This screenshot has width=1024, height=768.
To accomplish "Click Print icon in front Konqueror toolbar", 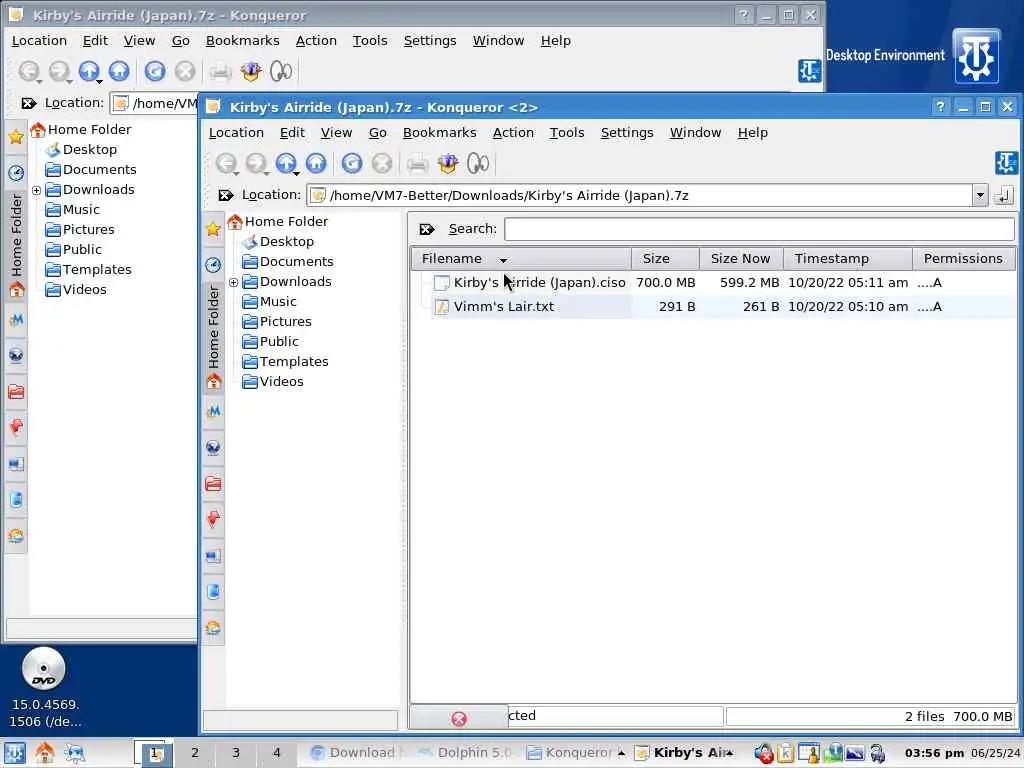I will click(417, 163).
